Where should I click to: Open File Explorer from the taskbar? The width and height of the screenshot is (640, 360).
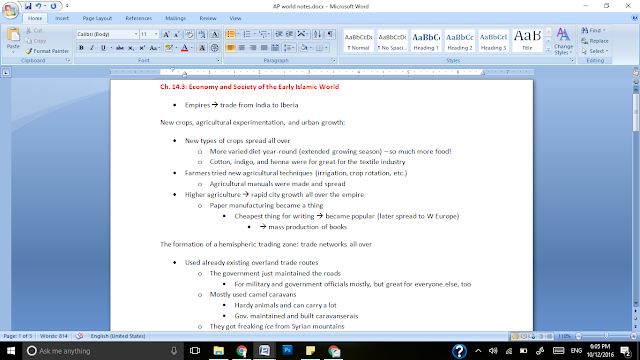[219, 351]
